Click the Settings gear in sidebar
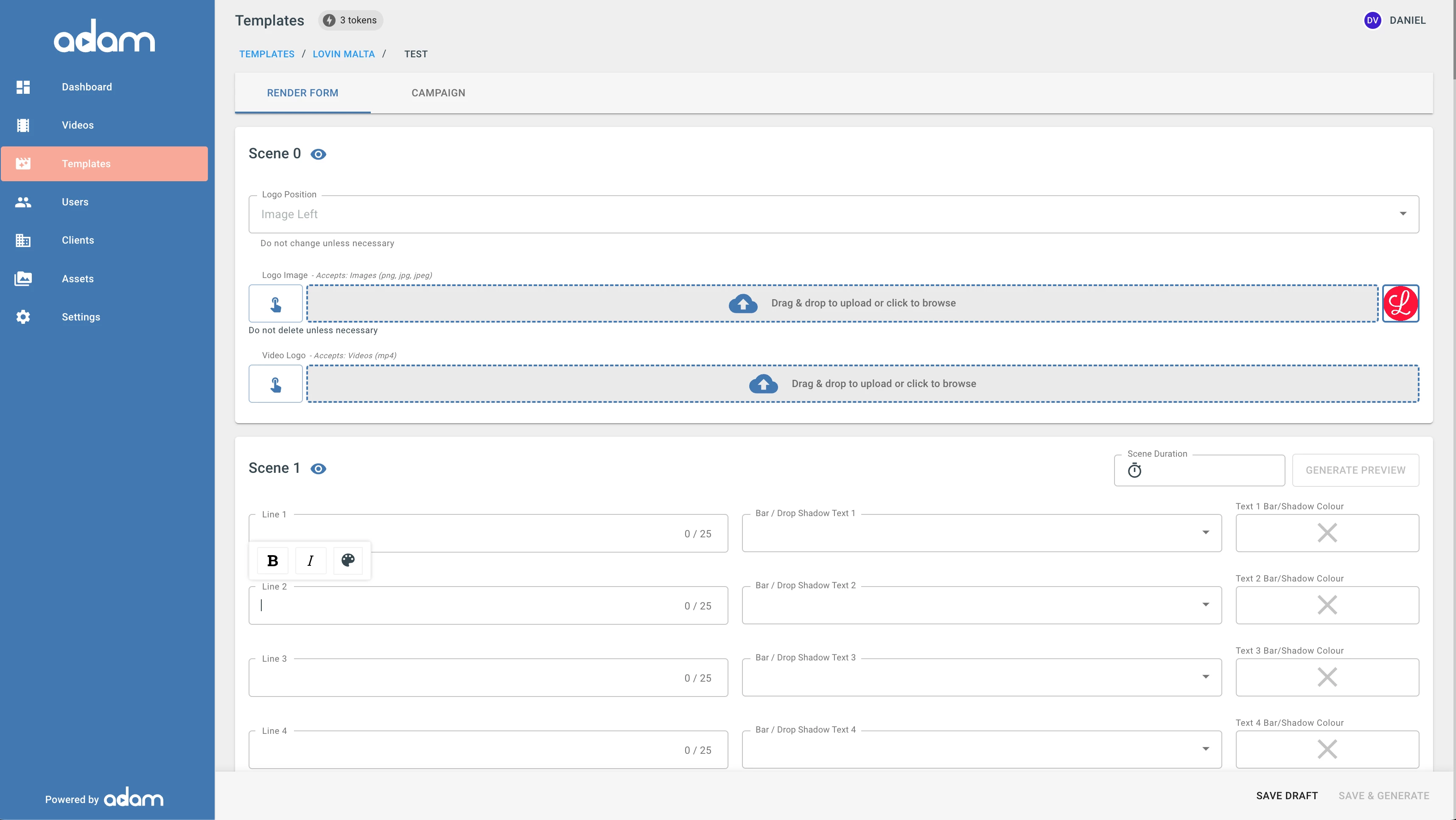Viewport: 1456px width, 820px height. tap(23, 317)
